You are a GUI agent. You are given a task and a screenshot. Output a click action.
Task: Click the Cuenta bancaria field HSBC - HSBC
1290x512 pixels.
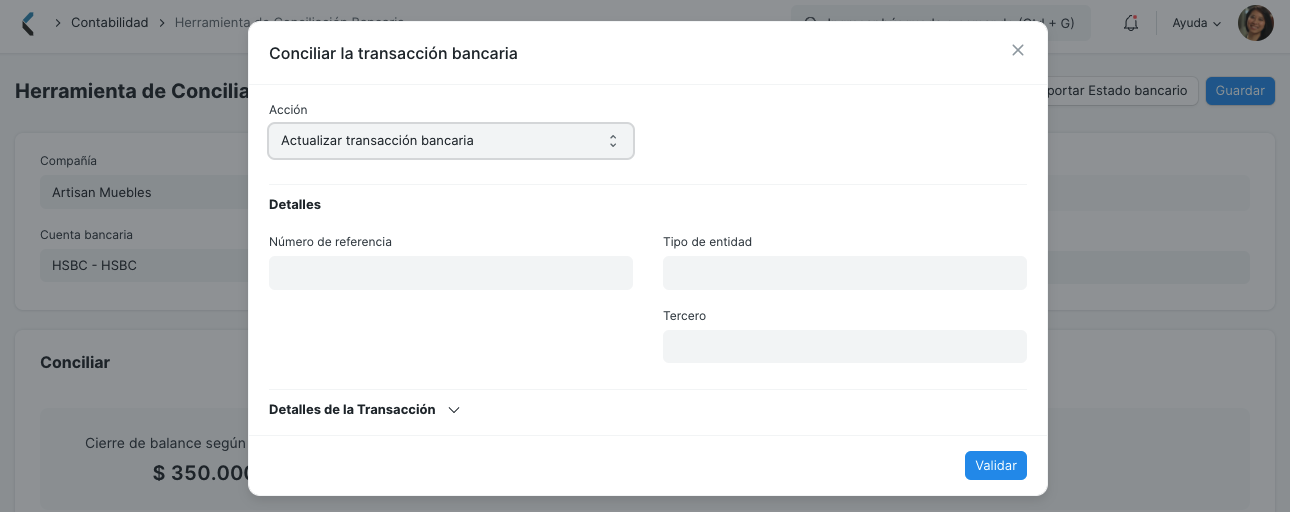click(x=144, y=266)
